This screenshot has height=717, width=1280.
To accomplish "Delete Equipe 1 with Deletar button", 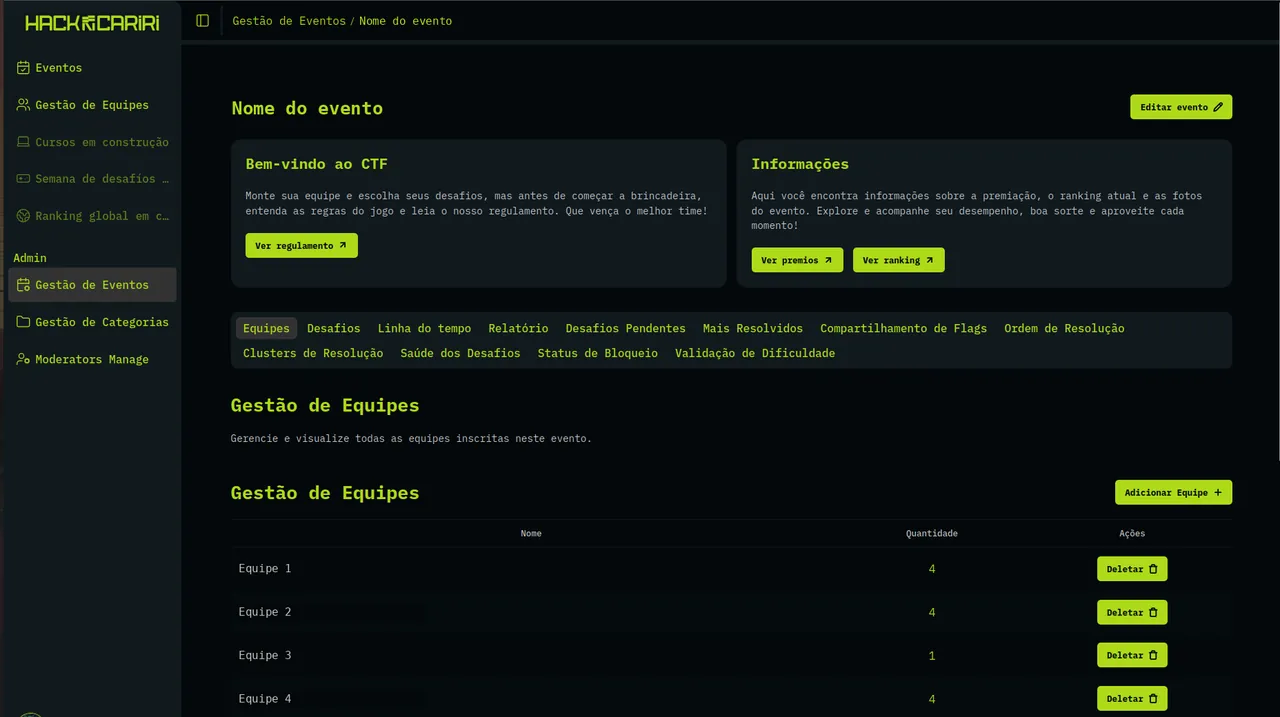I will (x=1132, y=569).
